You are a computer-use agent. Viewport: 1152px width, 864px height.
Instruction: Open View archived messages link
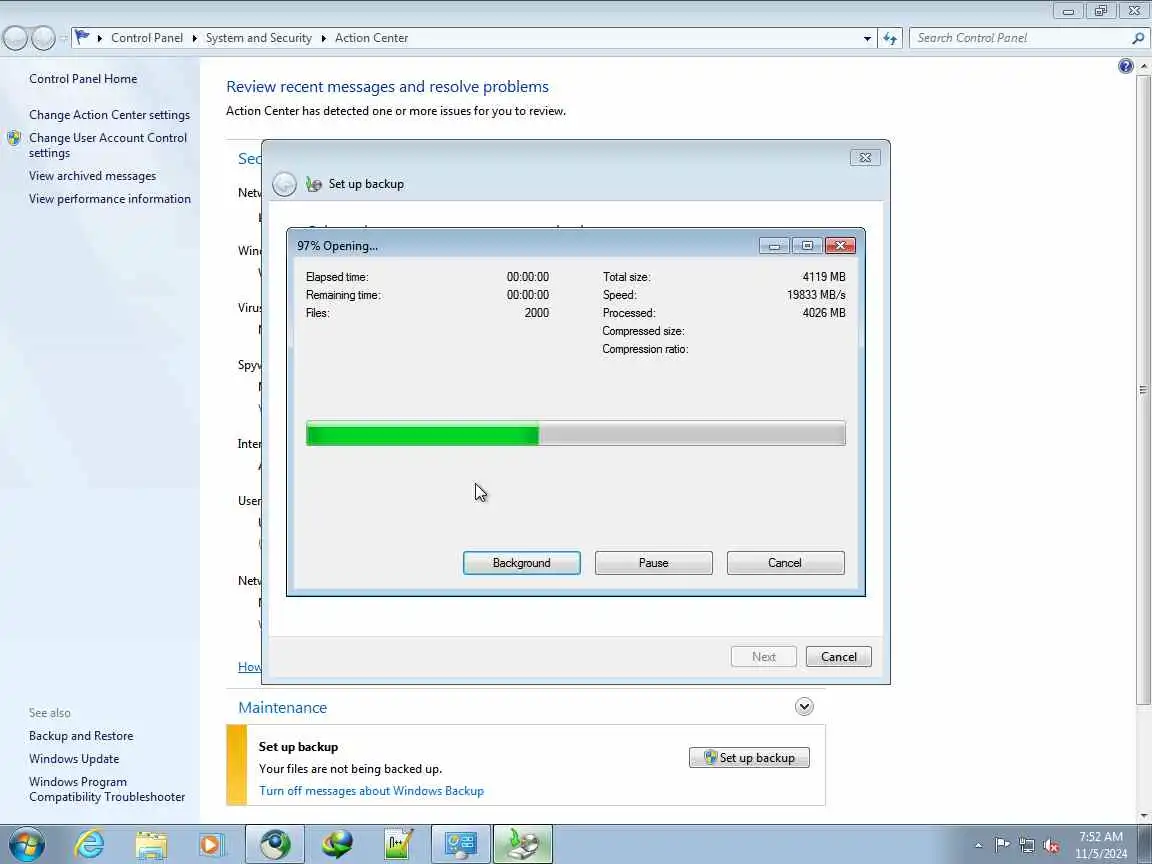click(x=93, y=176)
